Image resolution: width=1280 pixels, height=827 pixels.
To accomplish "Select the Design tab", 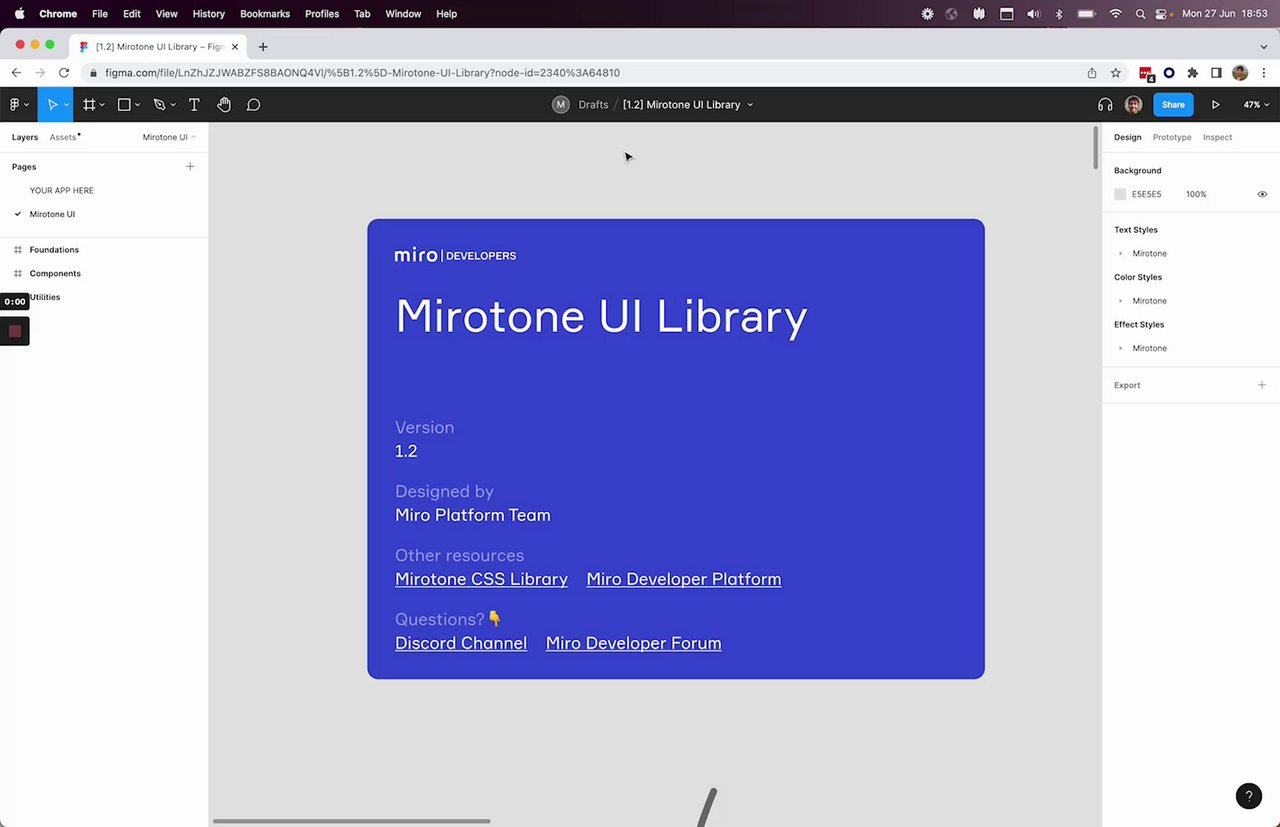I will pyautogui.click(x=1127, y=137).
